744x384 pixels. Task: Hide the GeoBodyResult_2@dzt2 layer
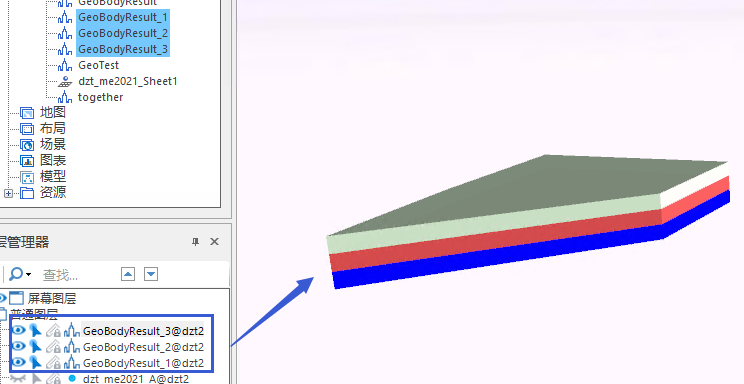[18, 347]
